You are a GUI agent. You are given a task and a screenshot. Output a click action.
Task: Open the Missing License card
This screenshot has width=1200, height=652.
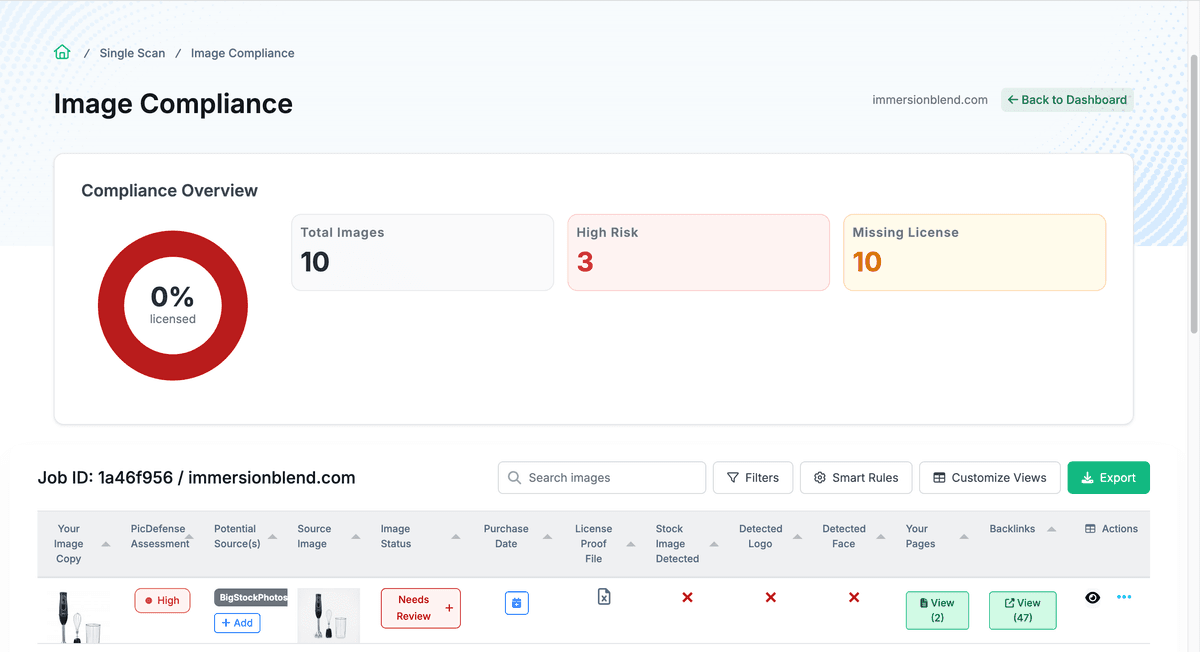pyautogui.click(x=974, y=252)
